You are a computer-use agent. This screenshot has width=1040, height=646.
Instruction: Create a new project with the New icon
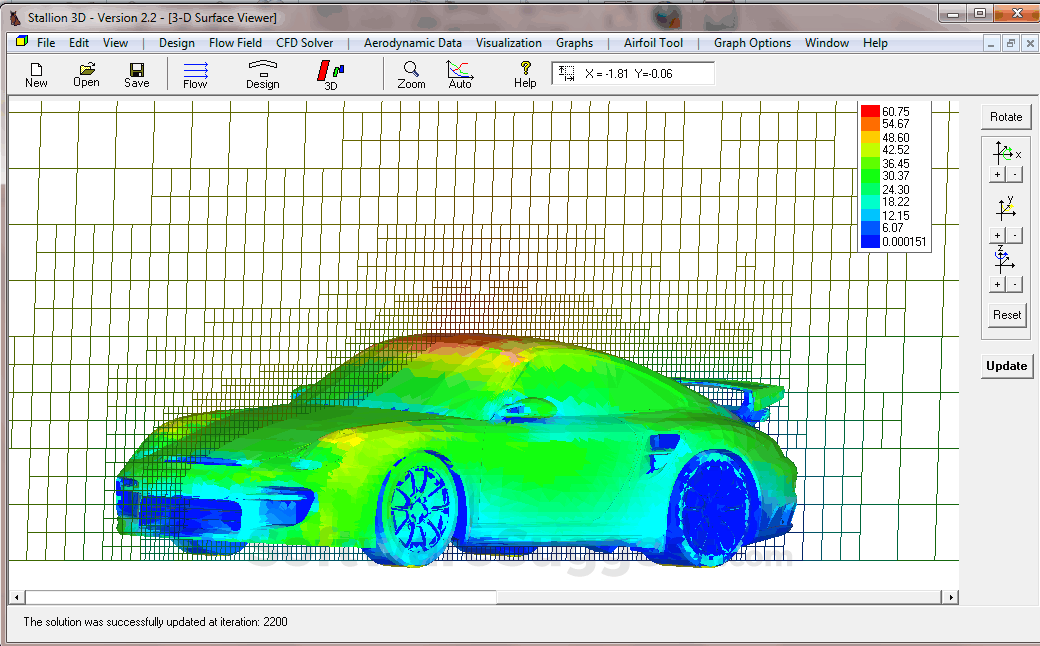click(x=36, y=73)
